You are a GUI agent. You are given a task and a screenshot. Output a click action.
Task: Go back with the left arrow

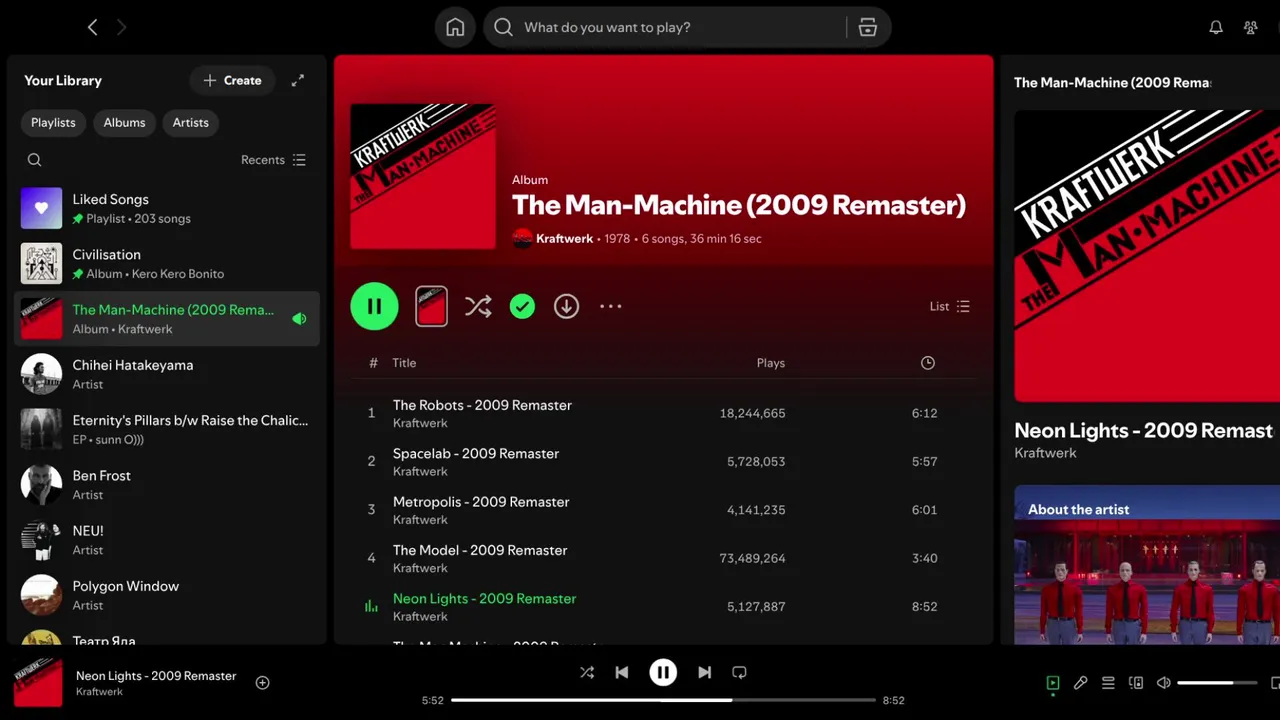click(x=92, y=28)
